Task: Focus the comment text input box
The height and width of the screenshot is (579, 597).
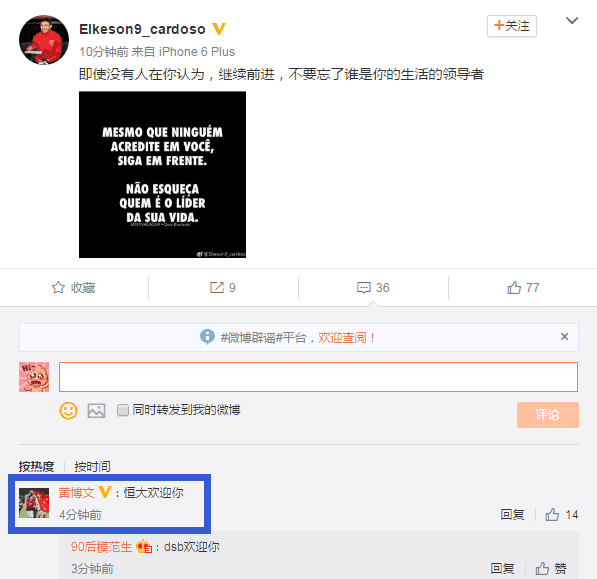Action: (x=318, y=377)
